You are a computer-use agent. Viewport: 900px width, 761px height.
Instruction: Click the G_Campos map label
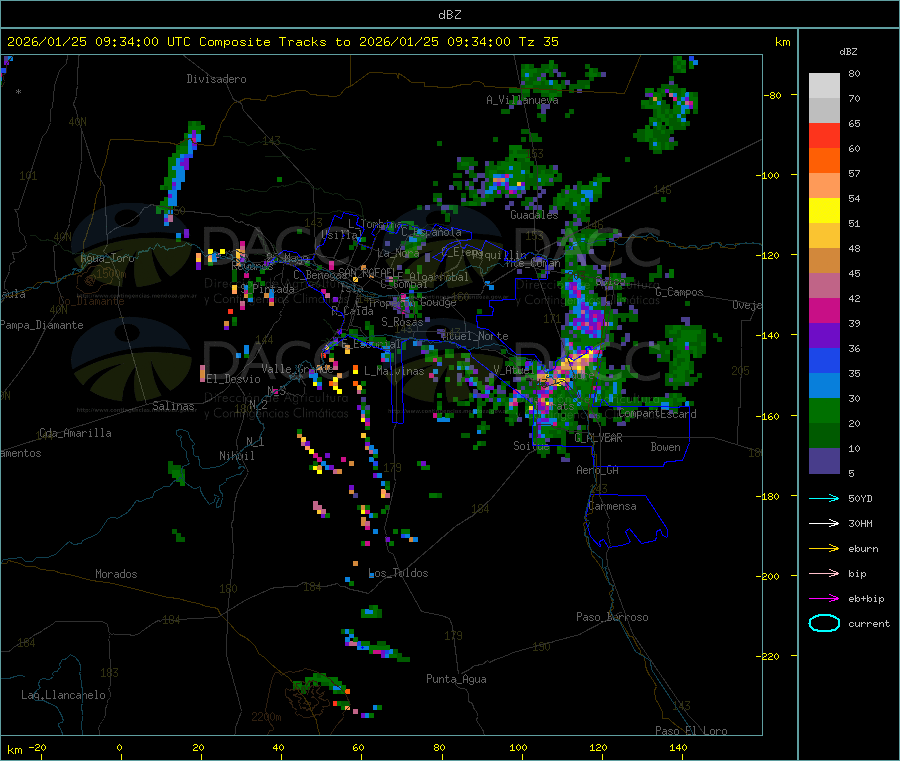click(679, 292)
